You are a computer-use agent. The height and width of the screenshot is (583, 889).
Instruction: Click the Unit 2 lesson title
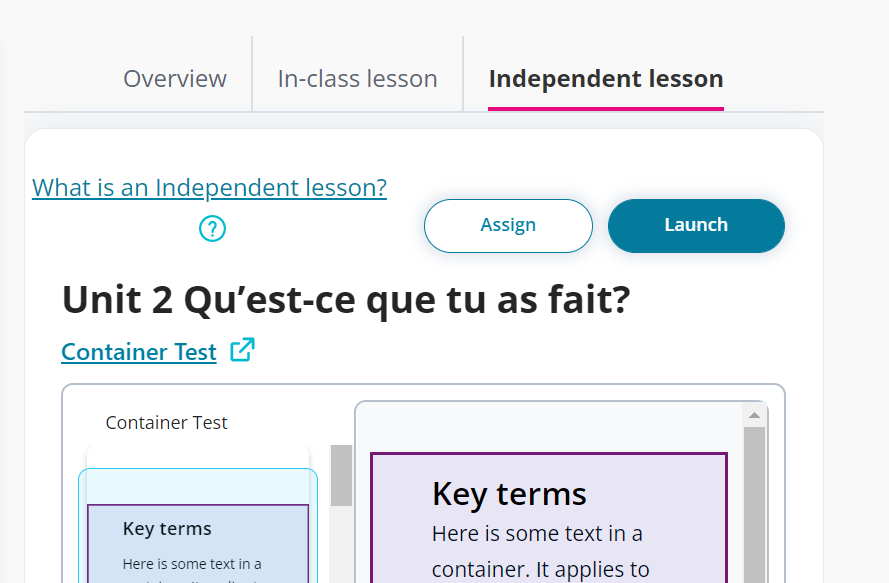click(x=346, y=299)
